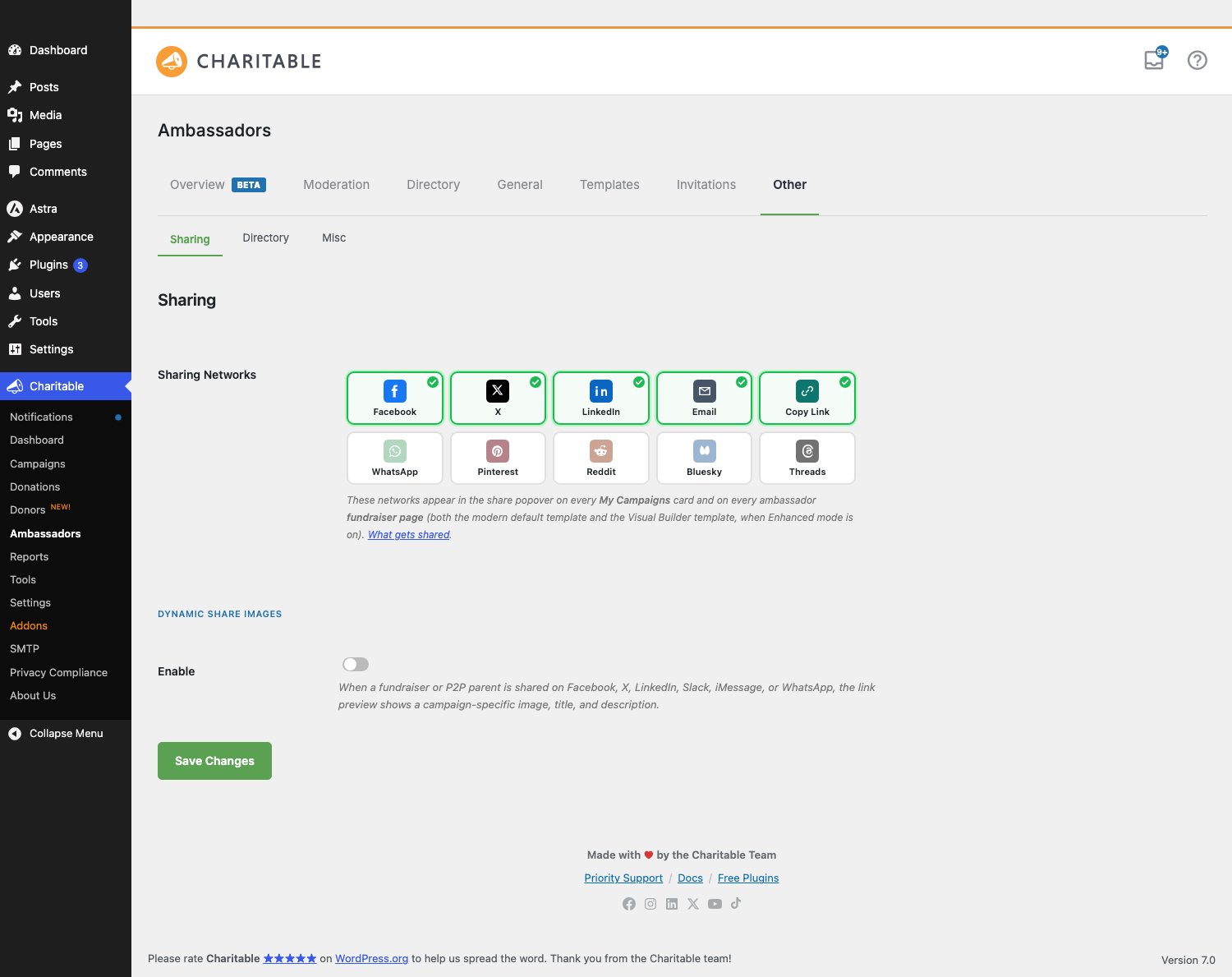Switch to the General tab
Image resolution: width=1232 pixels, height=977 pixels.
pyautogui.click(x=520, y=185)
